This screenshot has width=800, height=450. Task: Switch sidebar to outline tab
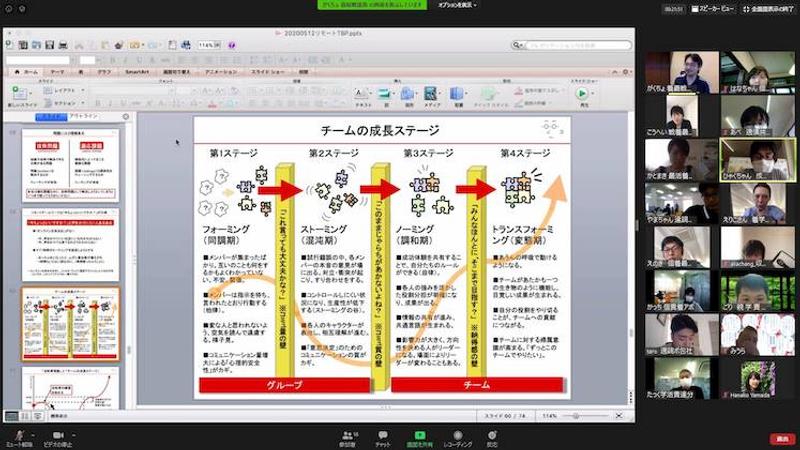tap(84, 117)
